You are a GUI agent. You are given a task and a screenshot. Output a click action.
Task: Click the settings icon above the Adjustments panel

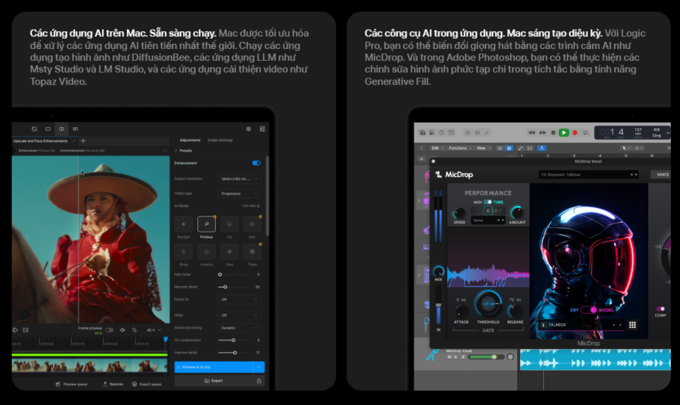click(x=248, y=129)
